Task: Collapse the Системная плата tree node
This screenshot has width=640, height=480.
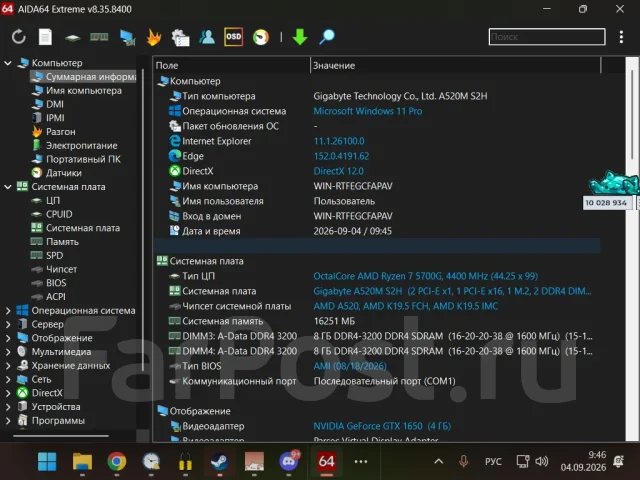Action: click(x=8, y=187)
